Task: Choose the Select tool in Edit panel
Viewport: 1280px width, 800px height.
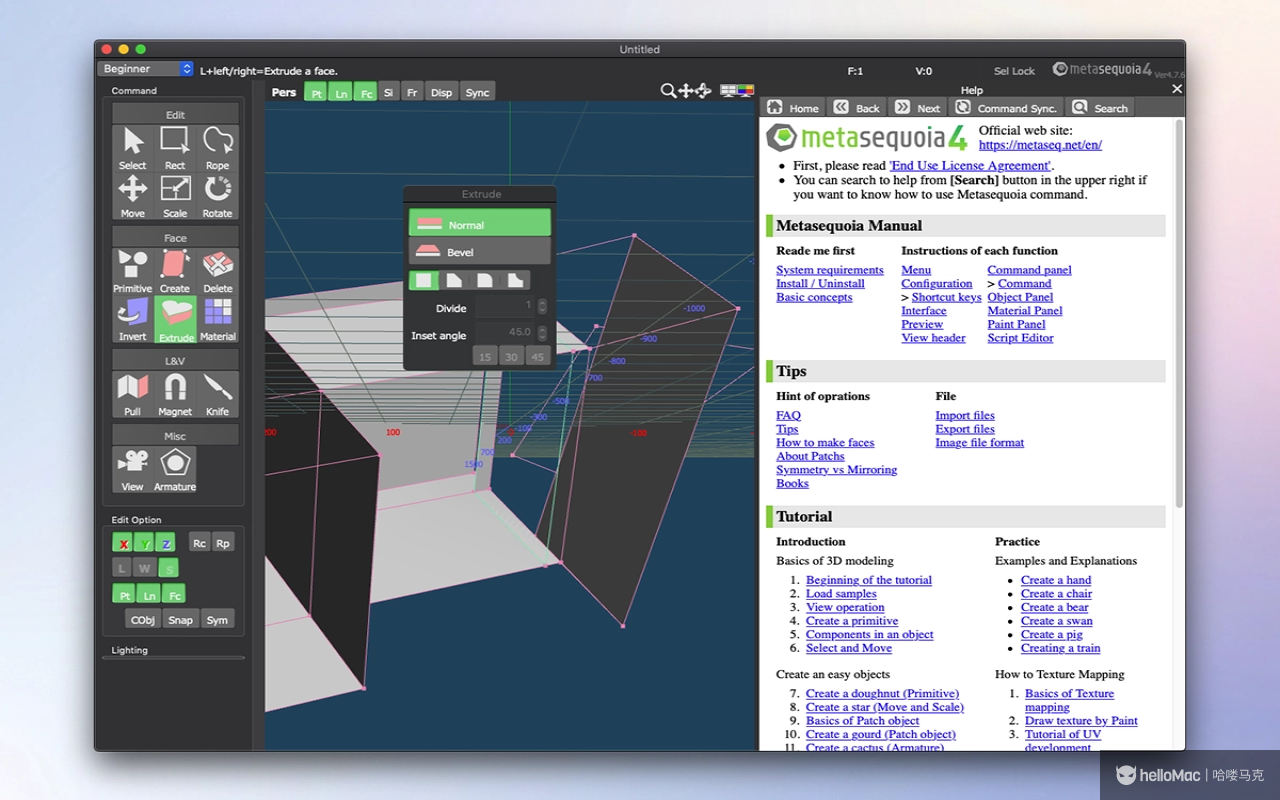Action: click(x=133, y=149)
